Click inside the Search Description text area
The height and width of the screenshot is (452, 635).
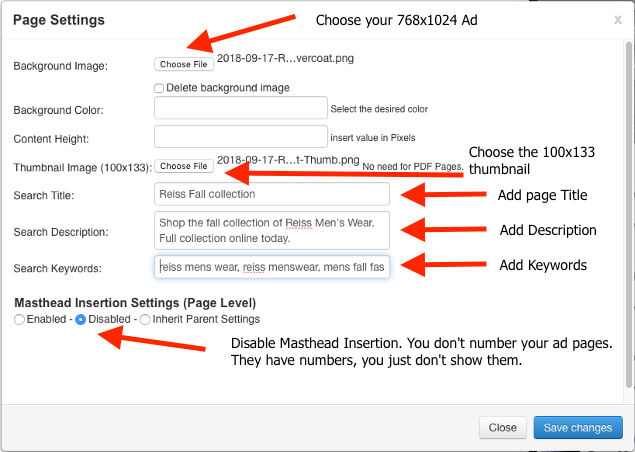tap(272, 230)
